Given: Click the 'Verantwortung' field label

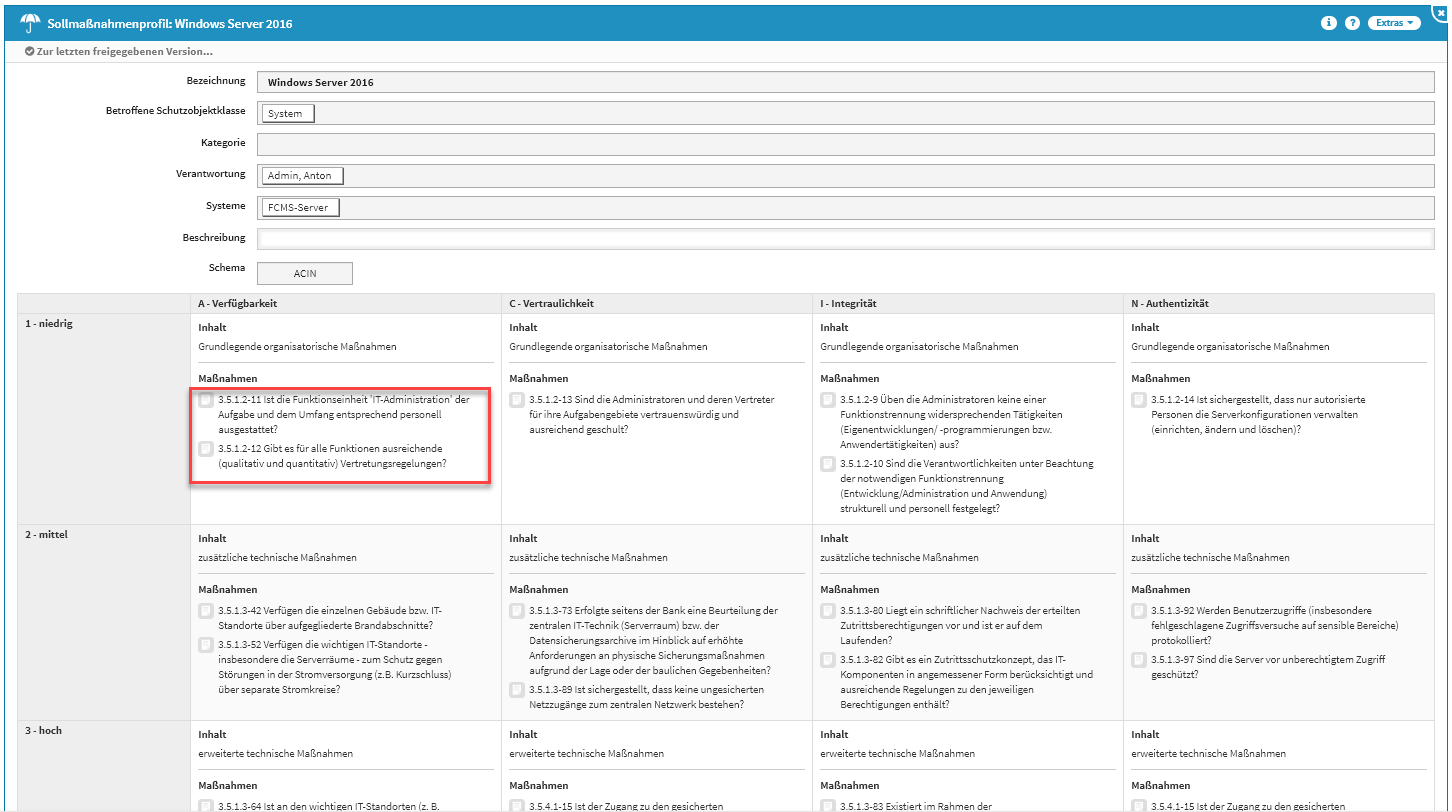Looking at the screenshot, I should [x=211, y=174].
